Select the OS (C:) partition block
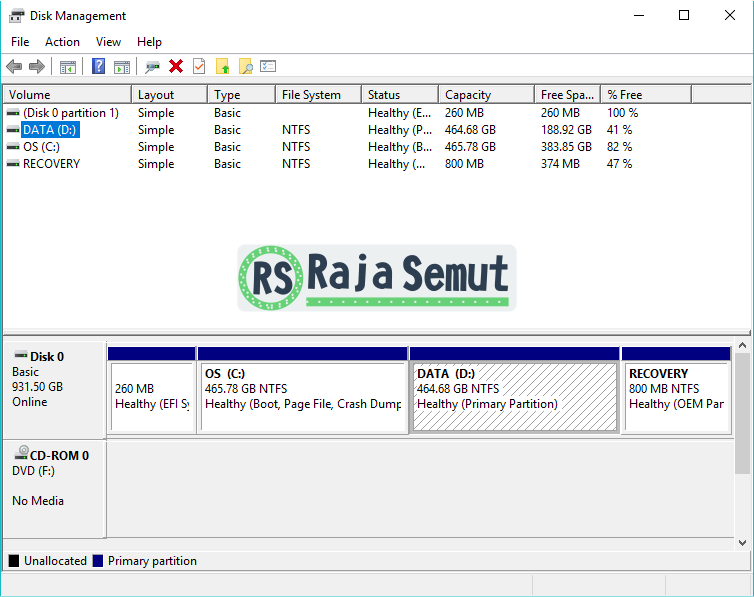 303,396
